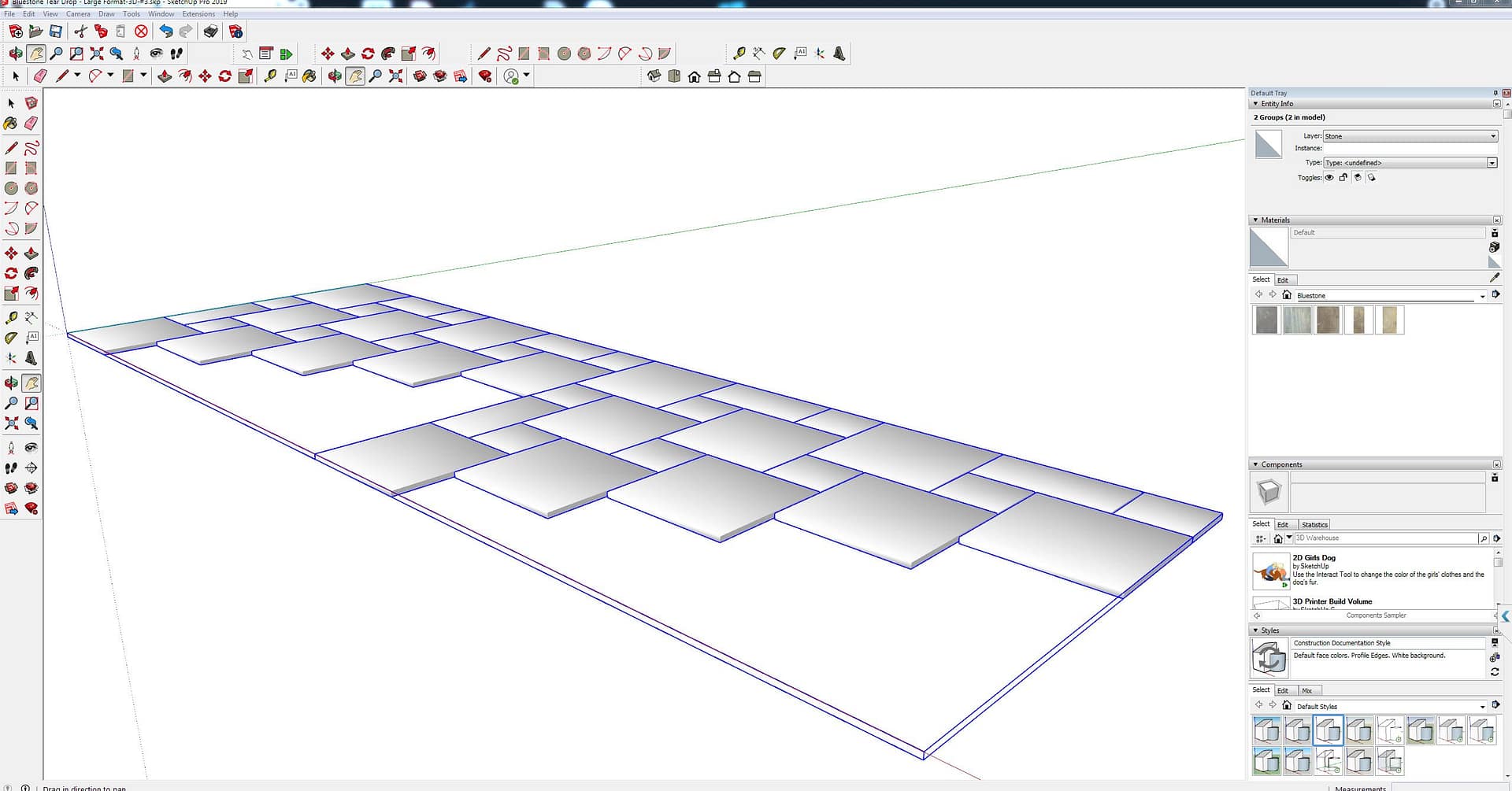This screenshot has width=1512, height=791.
Task: Select the Eraser tool in left toolbar
Action: pyautogui.click(x=31, y=124)
